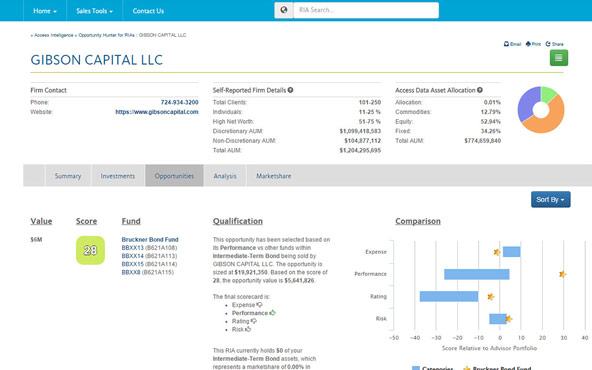Click the Email icon link
592x370 pixels.
pos(512,44)
